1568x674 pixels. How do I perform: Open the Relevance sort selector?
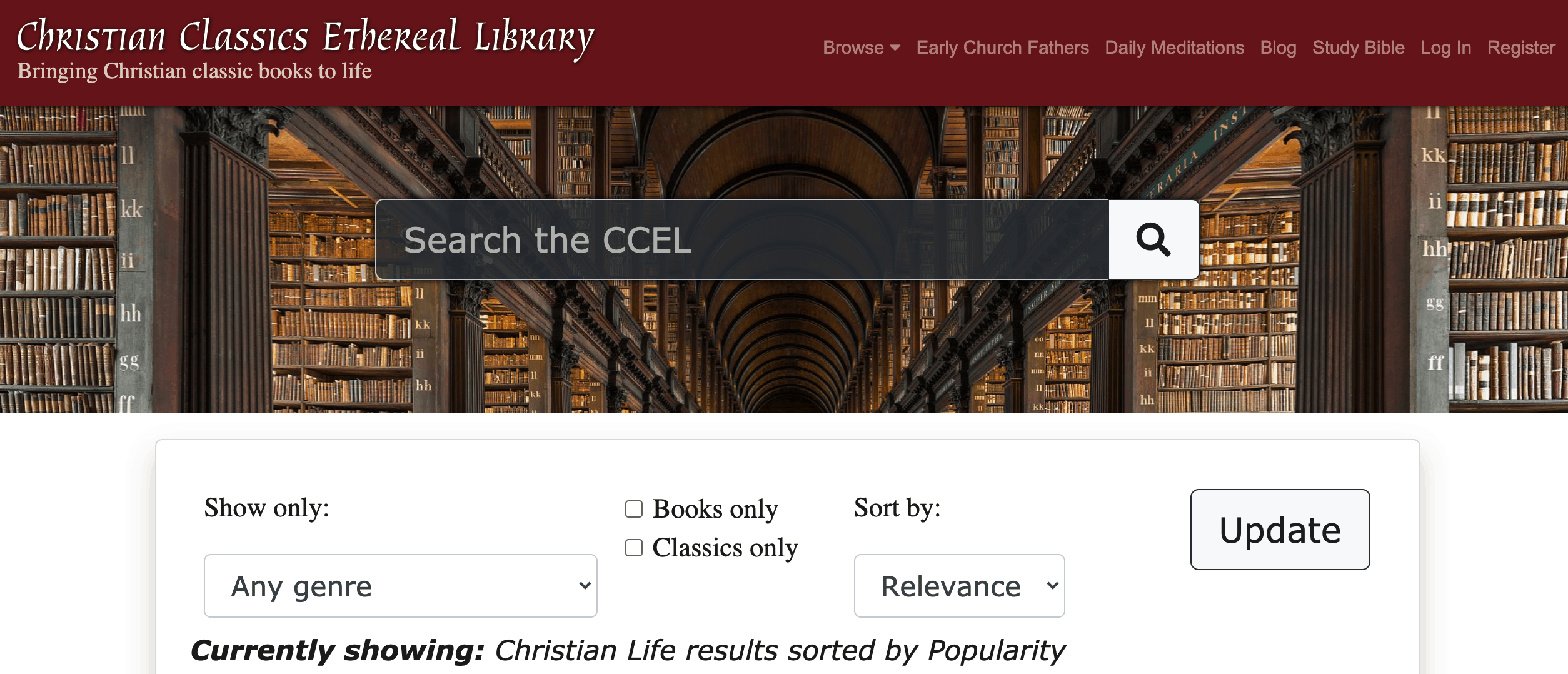[x=958, y=585]
